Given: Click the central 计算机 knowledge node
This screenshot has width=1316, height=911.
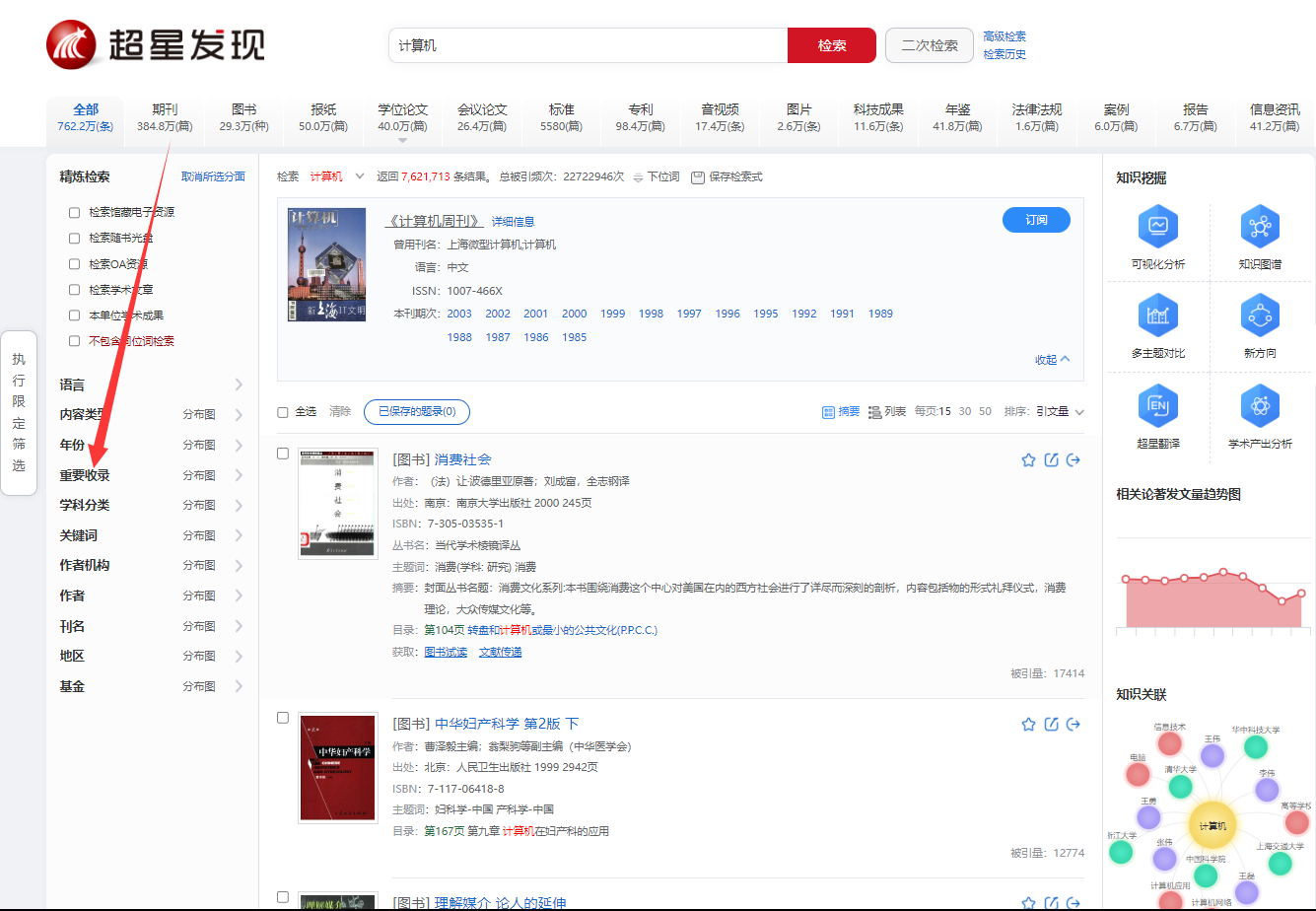Looking at the screenshot, I should (1212, 826).
